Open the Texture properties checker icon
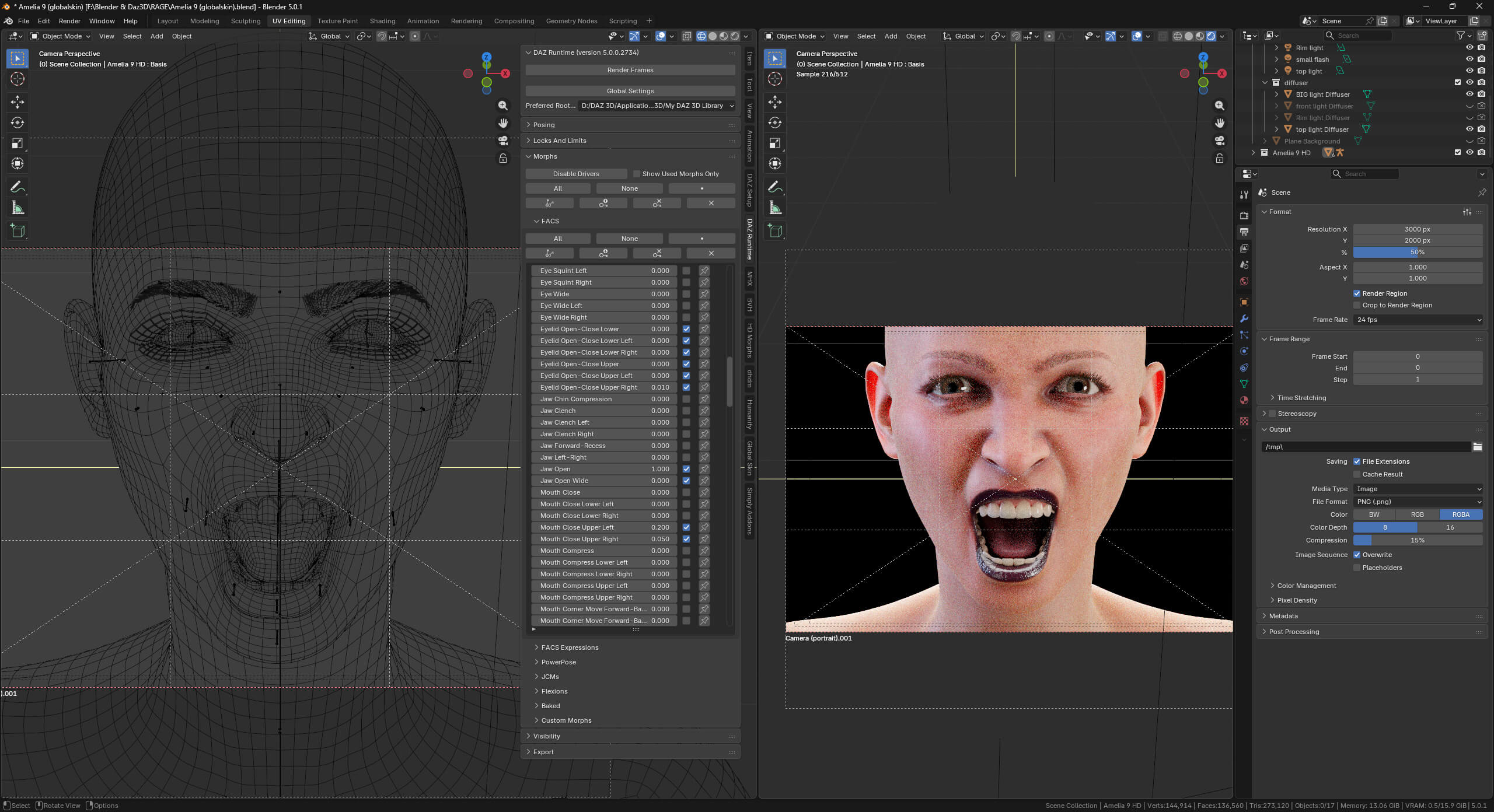1494x812 pixels. pyautogui.click(x=1244, y=421)
